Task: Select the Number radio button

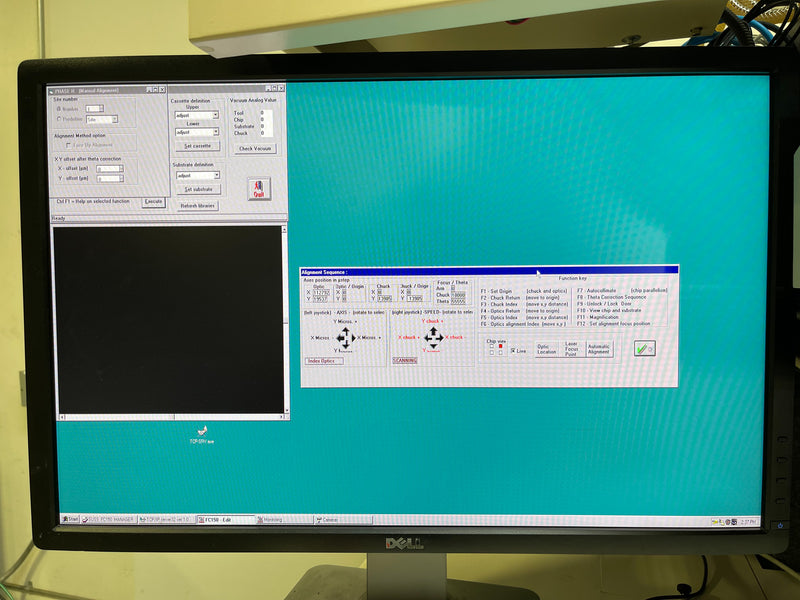Action: 59,109
